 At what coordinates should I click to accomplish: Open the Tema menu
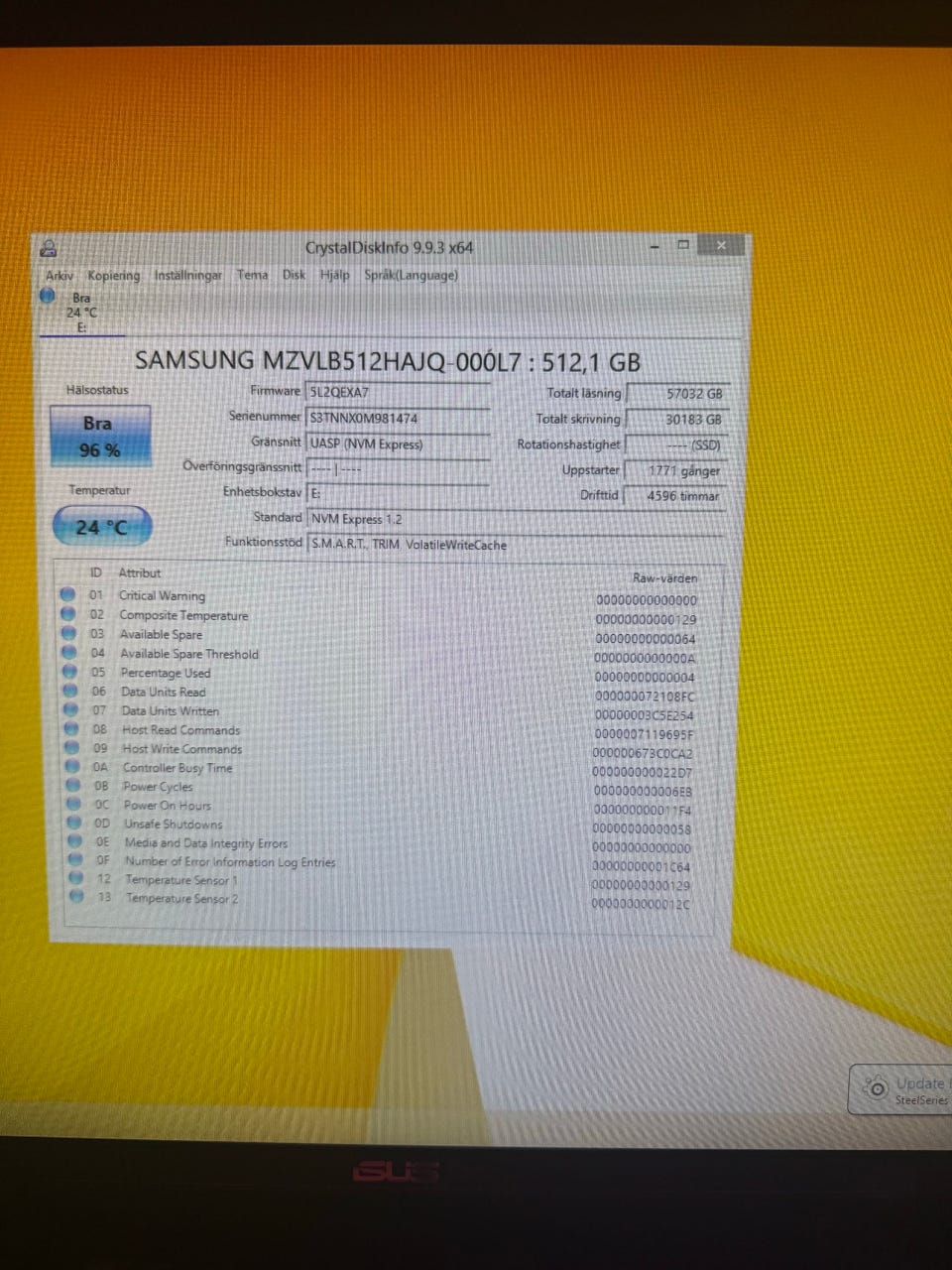pyautogui.click(x=252, y=275)
